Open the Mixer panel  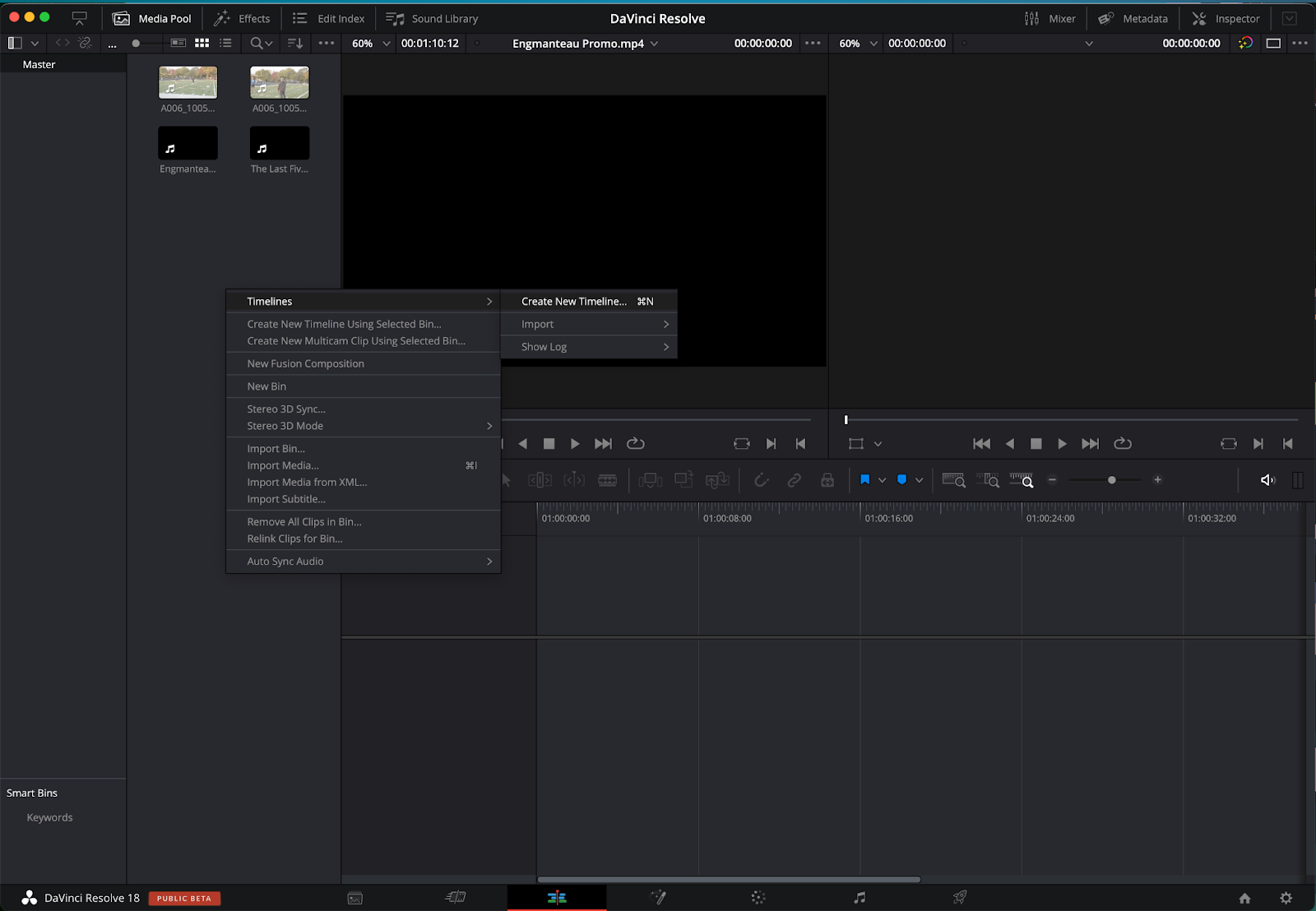point(1051,18)
